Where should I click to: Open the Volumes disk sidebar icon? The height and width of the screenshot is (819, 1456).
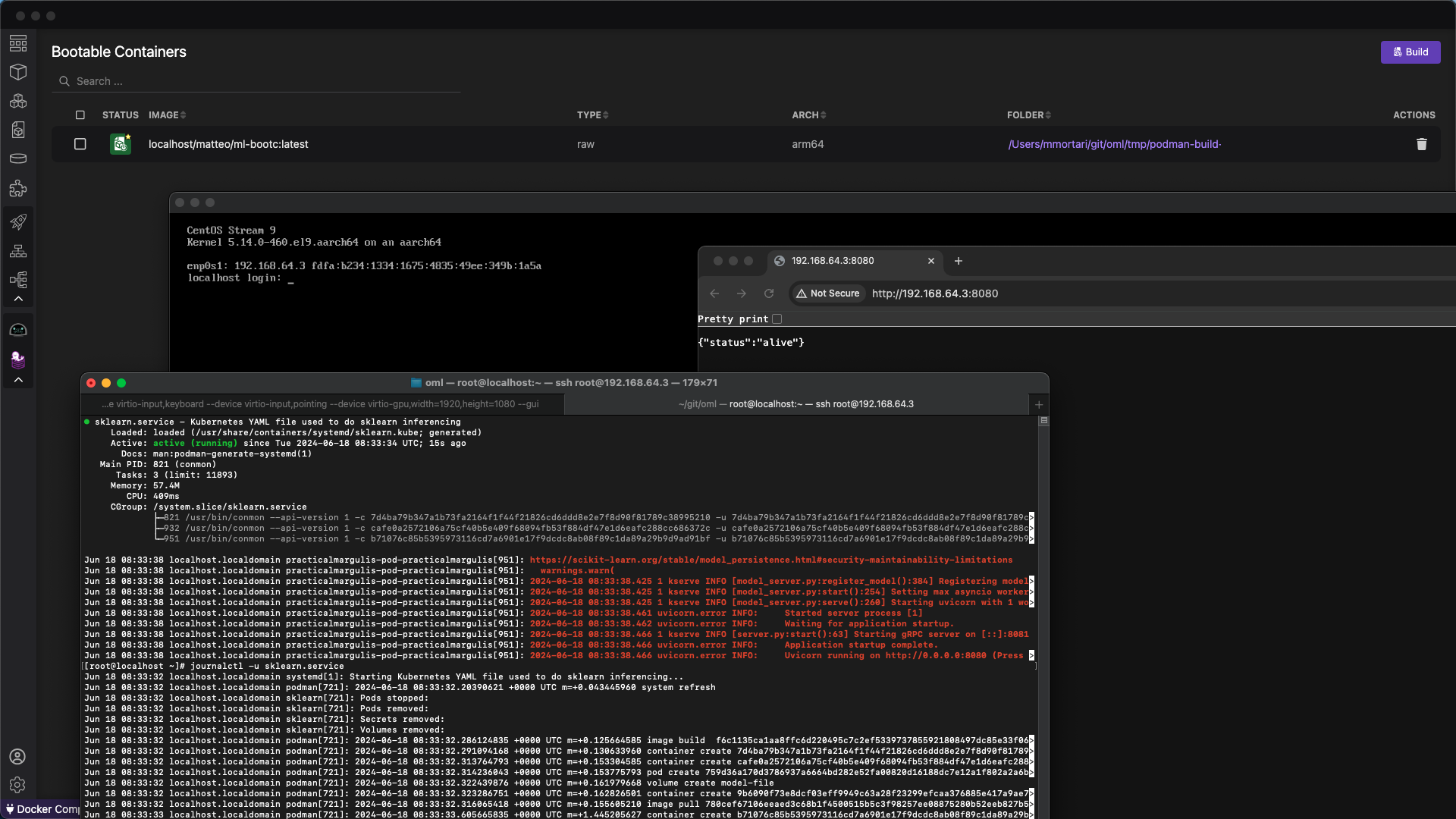pos(18,158)
